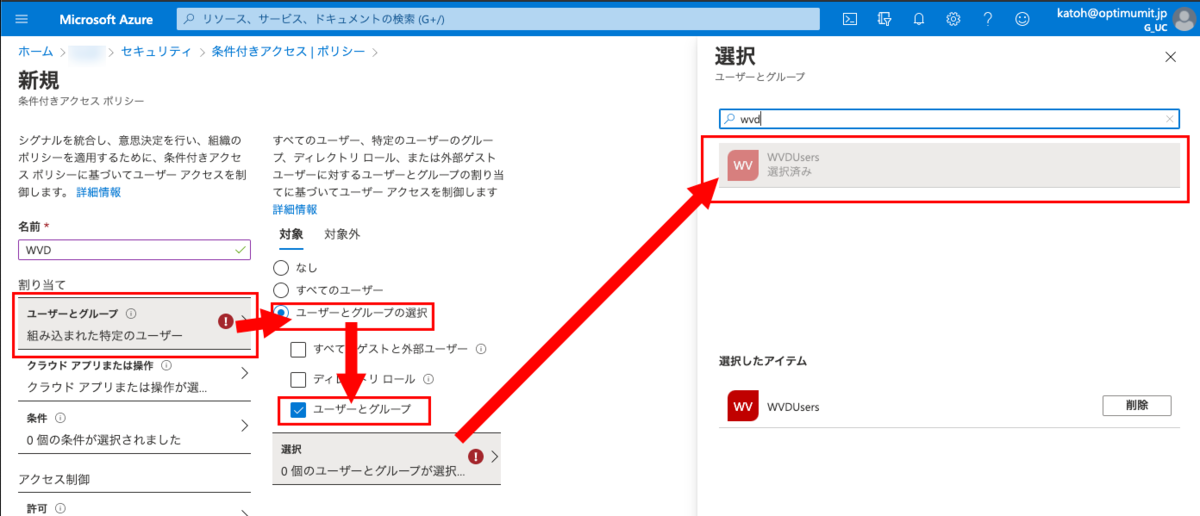The height and width of the screenshot is (516, 1200).
Task: Open 詳細情報 link under users description
Action: [x=295, y=210]
